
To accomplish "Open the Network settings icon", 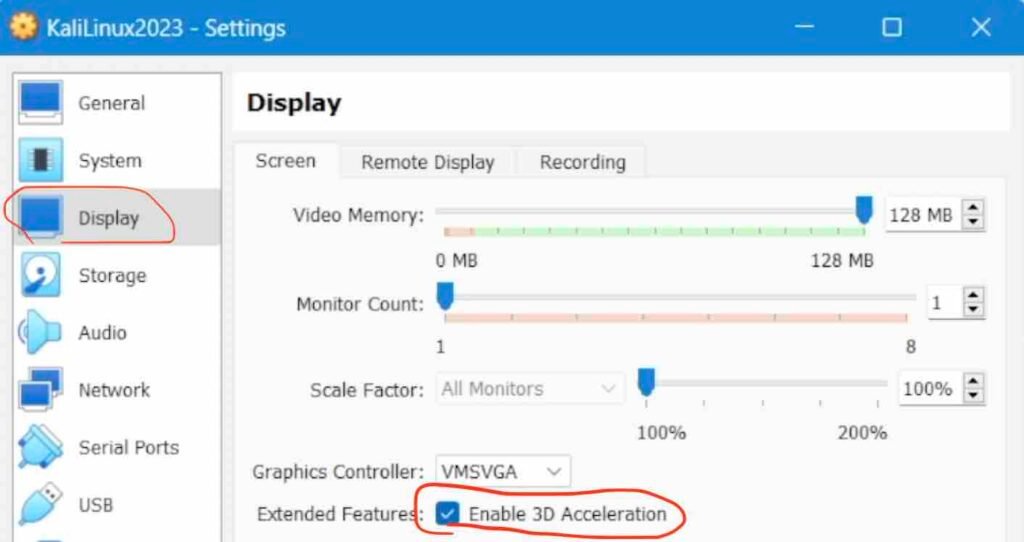I will [41, 390].
